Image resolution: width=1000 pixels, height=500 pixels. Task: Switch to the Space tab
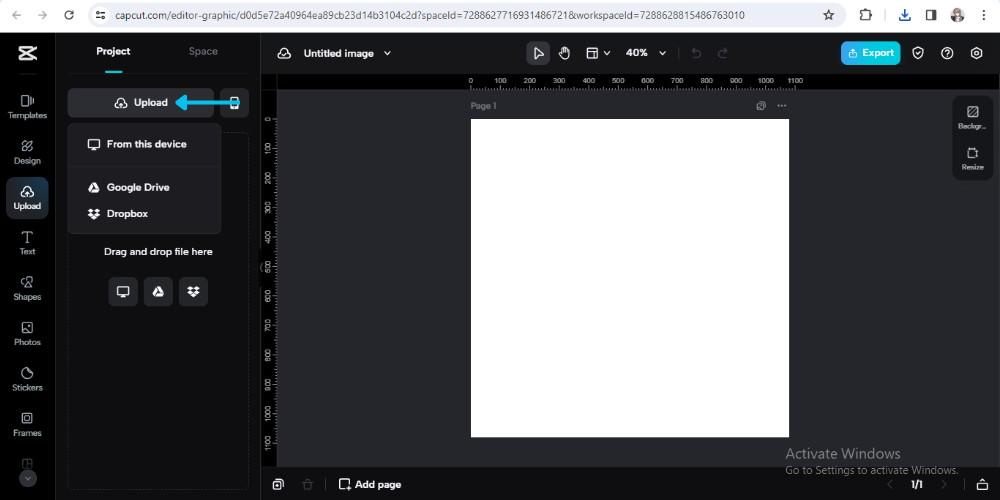(x=203, y=52)
